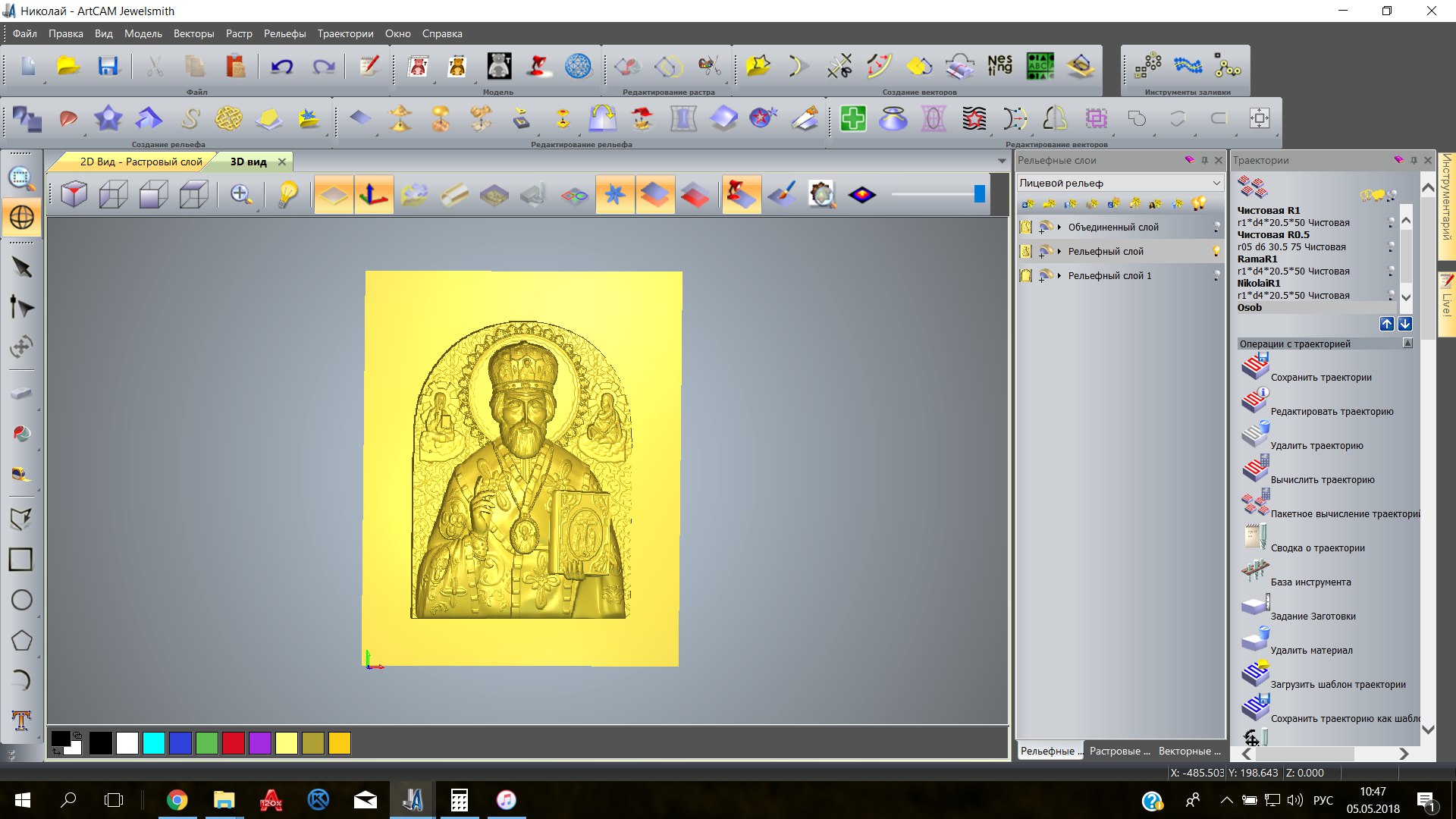Screen dimensions: 1456x819
Task: Open the Траектории menu
Action: pos(345,33)
